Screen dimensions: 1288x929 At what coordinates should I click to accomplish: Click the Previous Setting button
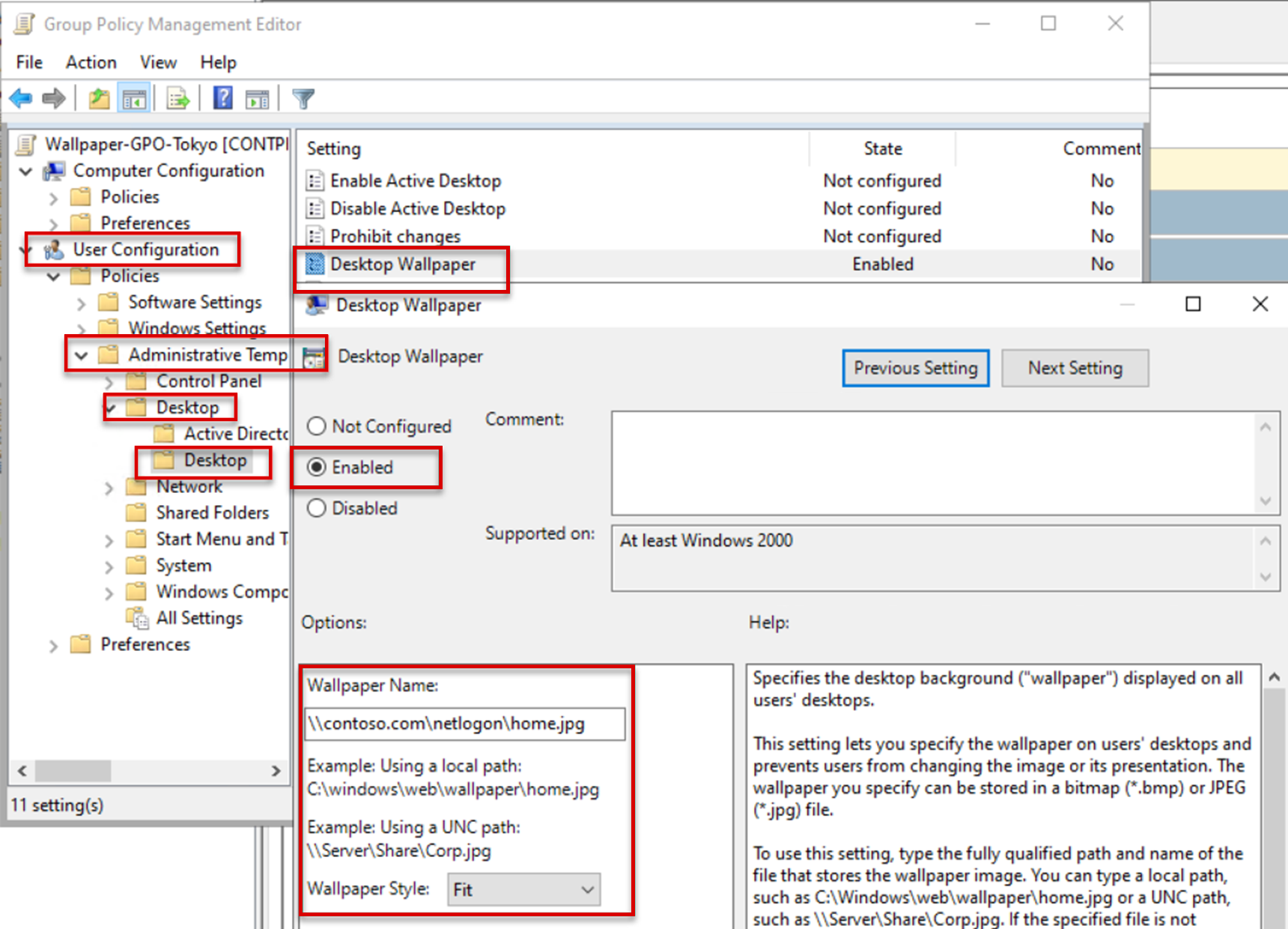click(x=916, y=368)
